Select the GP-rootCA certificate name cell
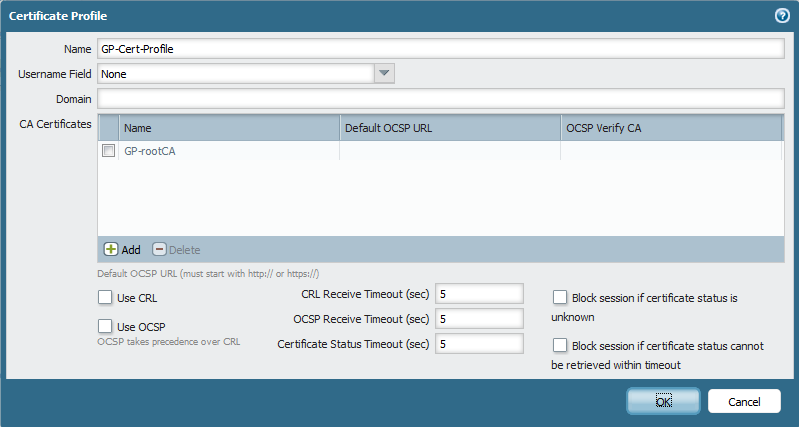Screen dimensions: 799x427 click(x=229, y=151)
